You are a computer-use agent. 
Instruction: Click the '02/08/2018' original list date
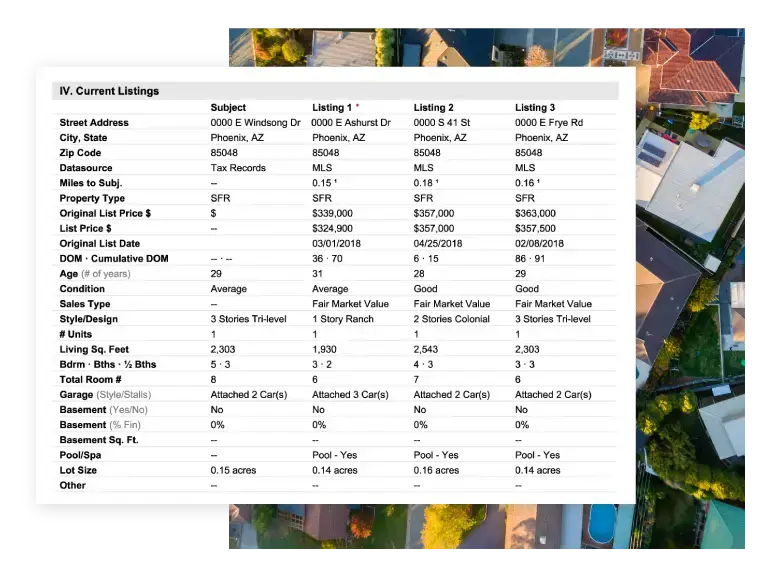[539, 244]
